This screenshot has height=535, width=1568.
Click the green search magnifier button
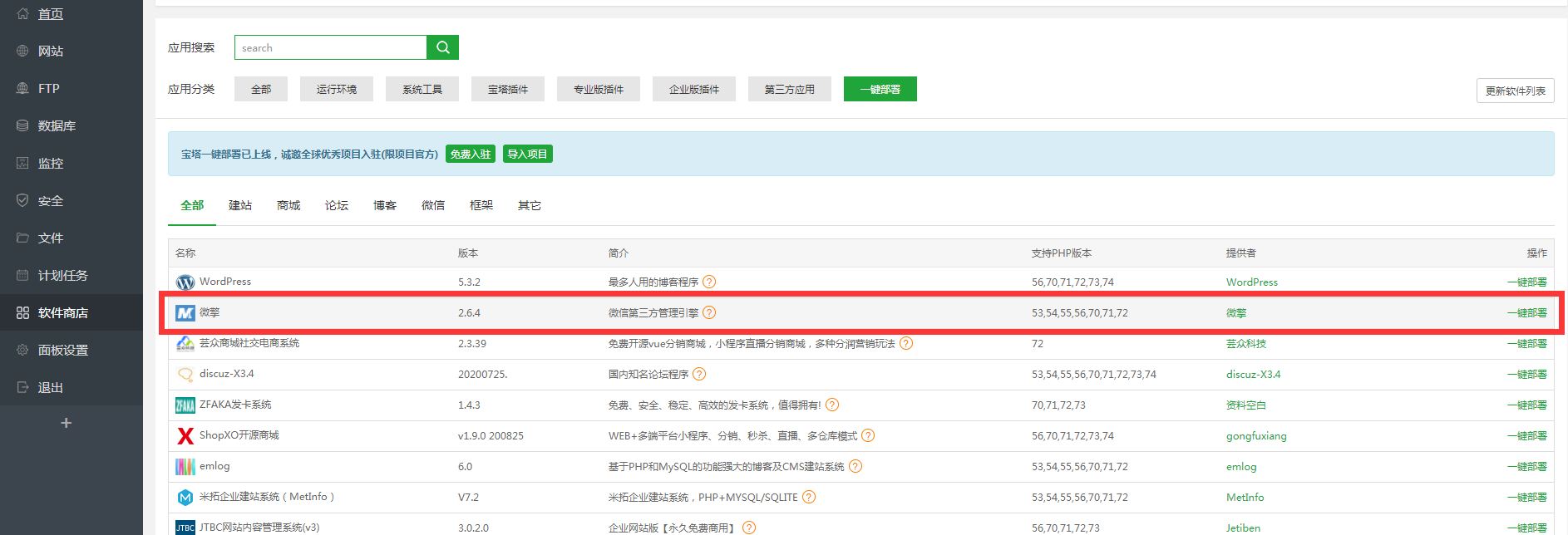point(443,47)
